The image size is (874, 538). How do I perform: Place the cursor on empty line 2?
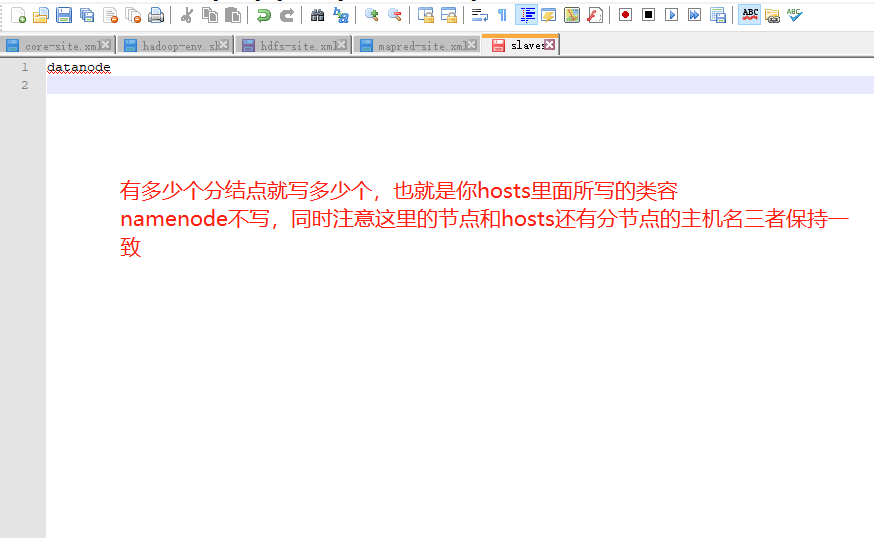tap(460, 85)
